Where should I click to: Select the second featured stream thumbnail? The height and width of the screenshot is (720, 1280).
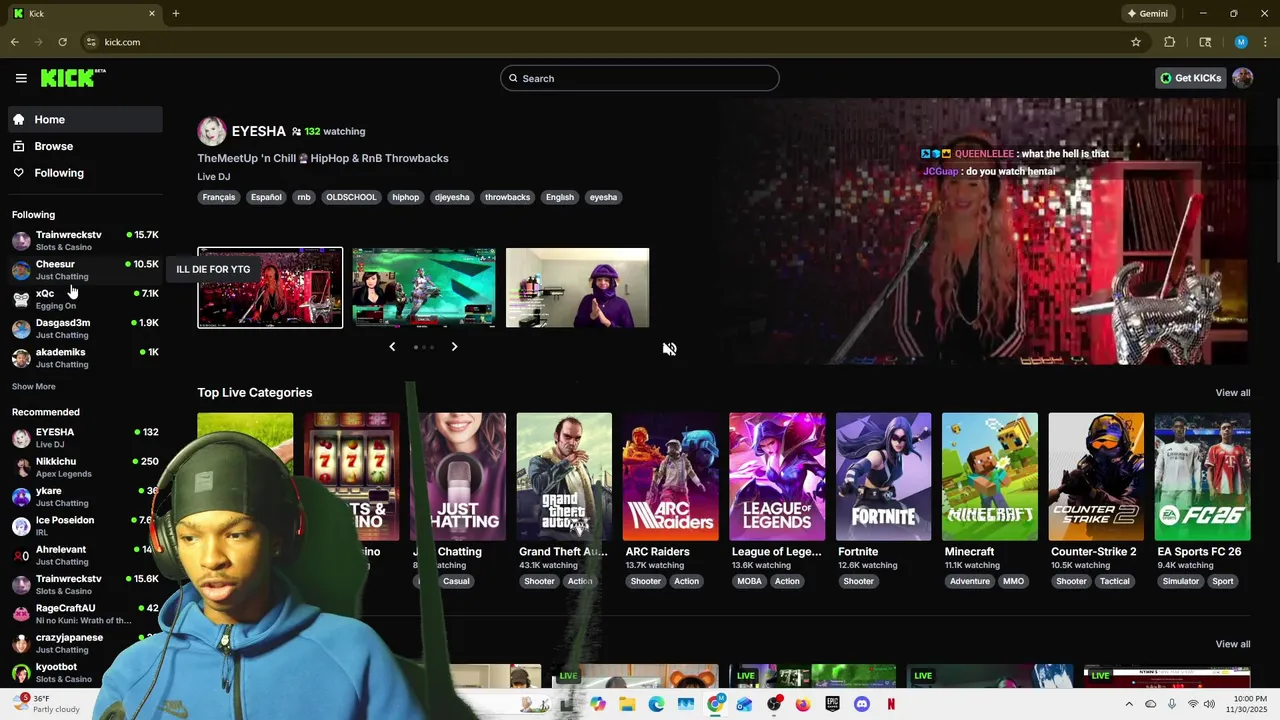tap(424, 288)
